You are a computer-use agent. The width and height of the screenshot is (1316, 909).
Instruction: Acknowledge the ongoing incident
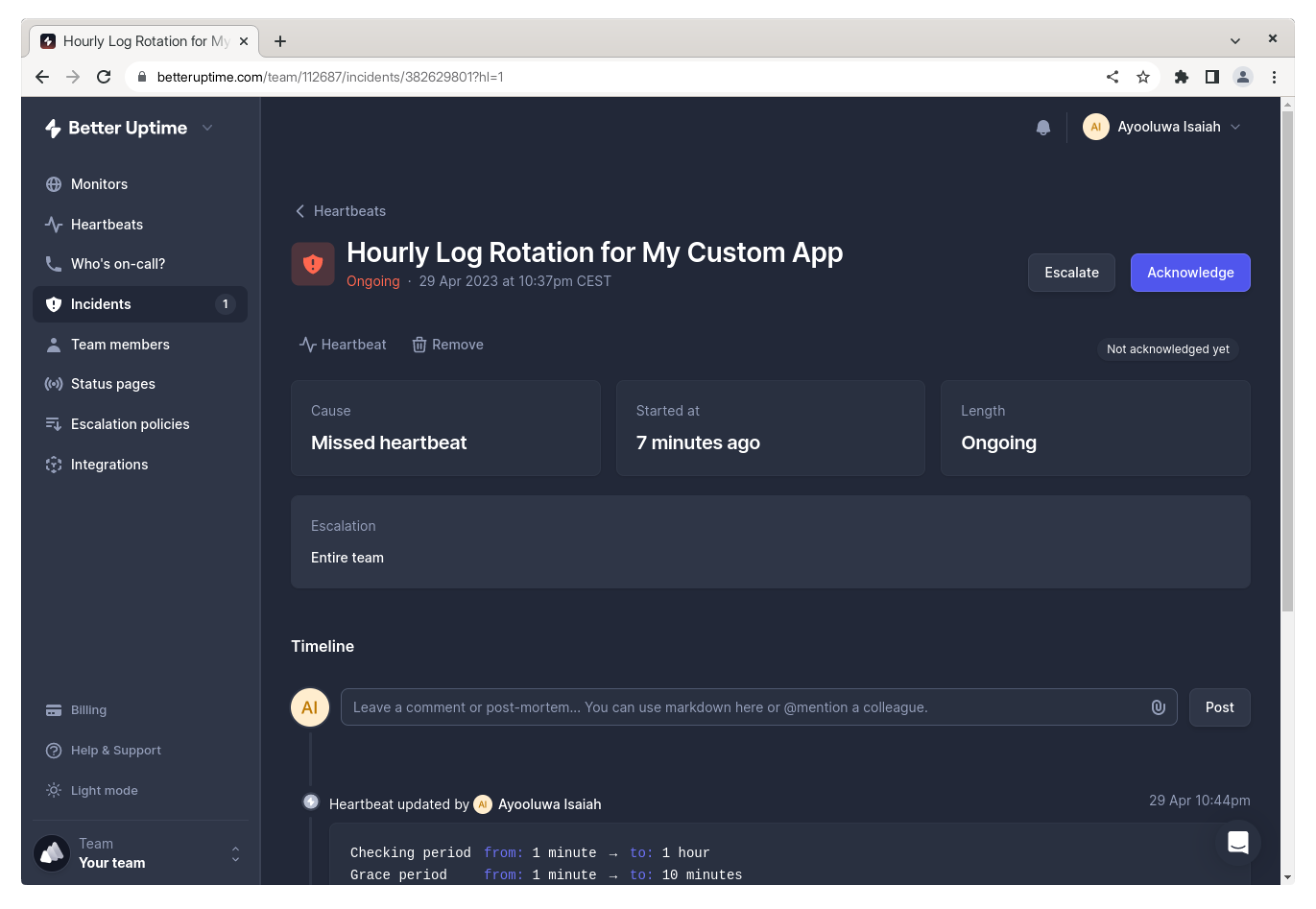[x=1190, y=272]
